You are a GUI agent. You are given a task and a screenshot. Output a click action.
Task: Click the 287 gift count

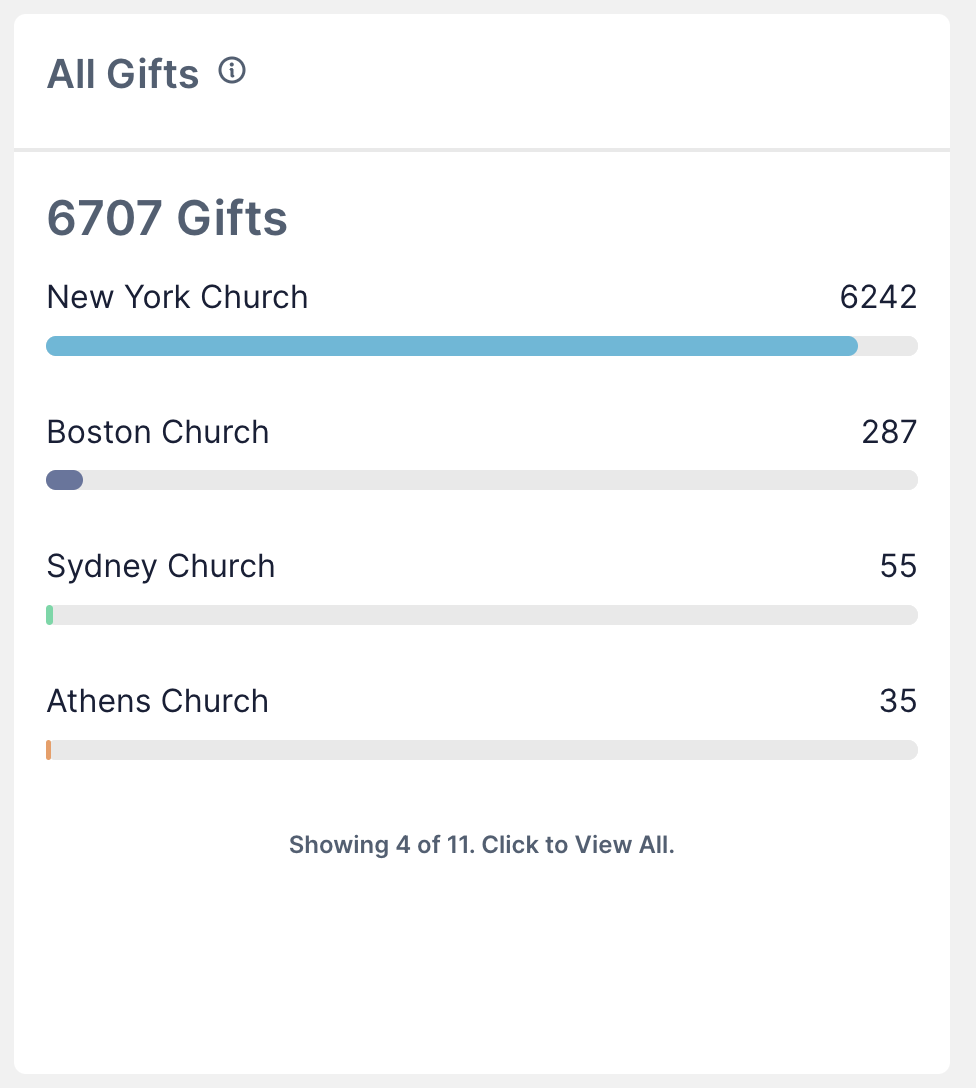click(889, 432)
